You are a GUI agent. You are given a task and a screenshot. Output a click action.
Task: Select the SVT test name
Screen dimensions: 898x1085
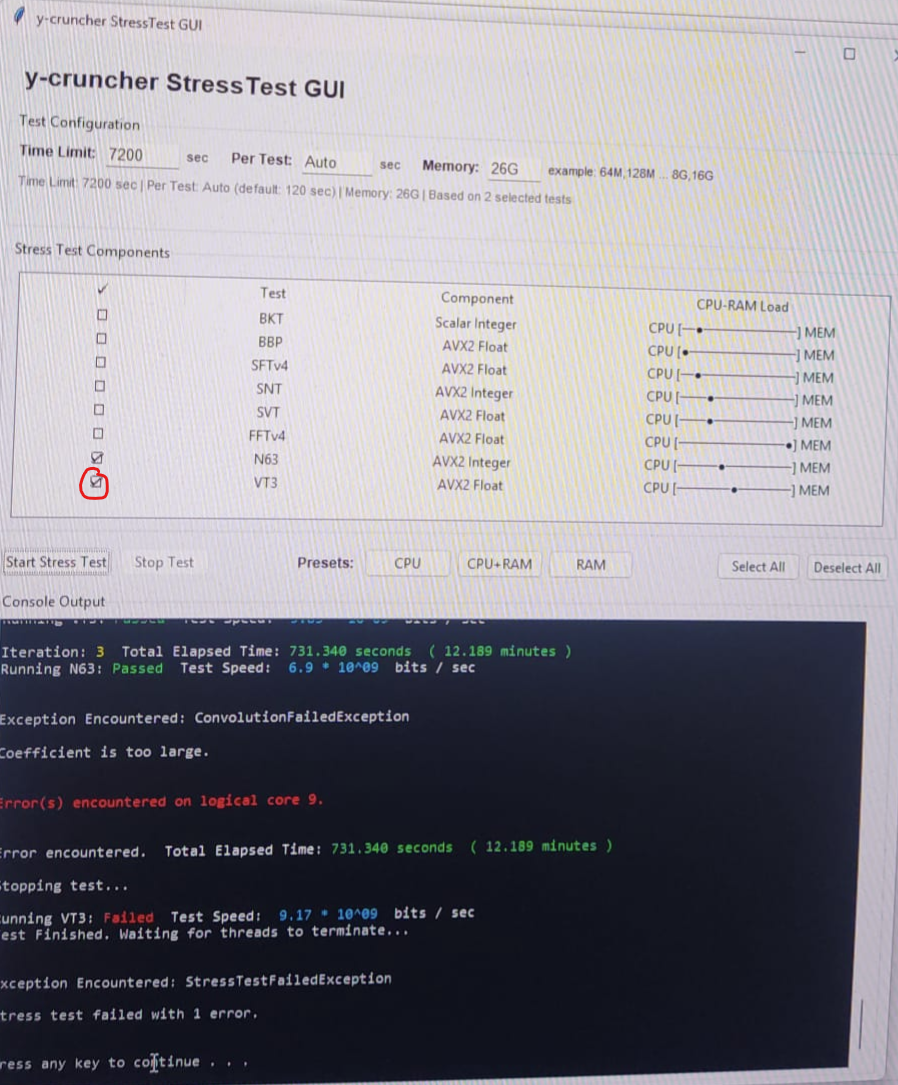click(x=268, y=412)
